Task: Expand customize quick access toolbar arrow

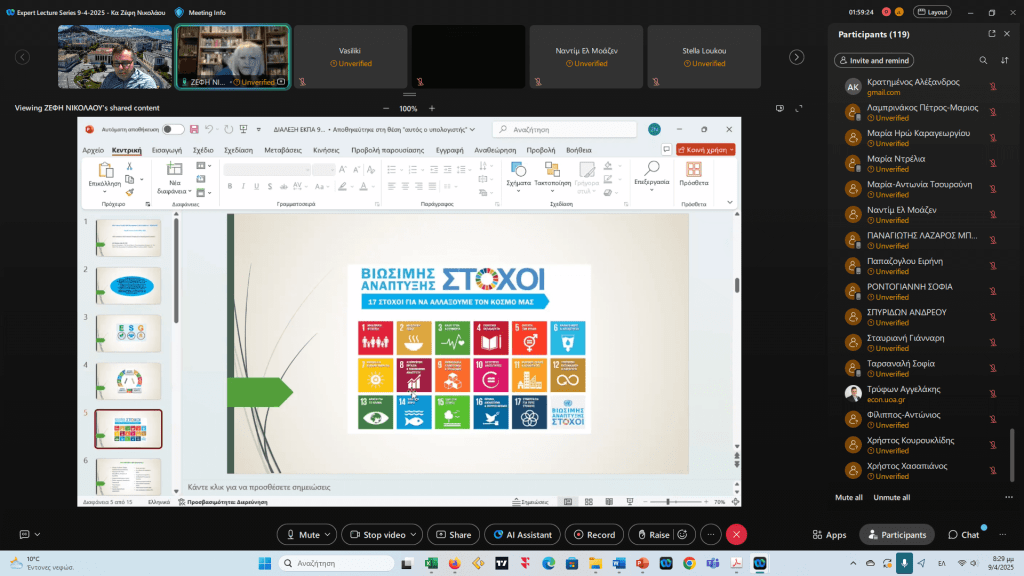Action: pyautogui.click(x=259, y=129)
